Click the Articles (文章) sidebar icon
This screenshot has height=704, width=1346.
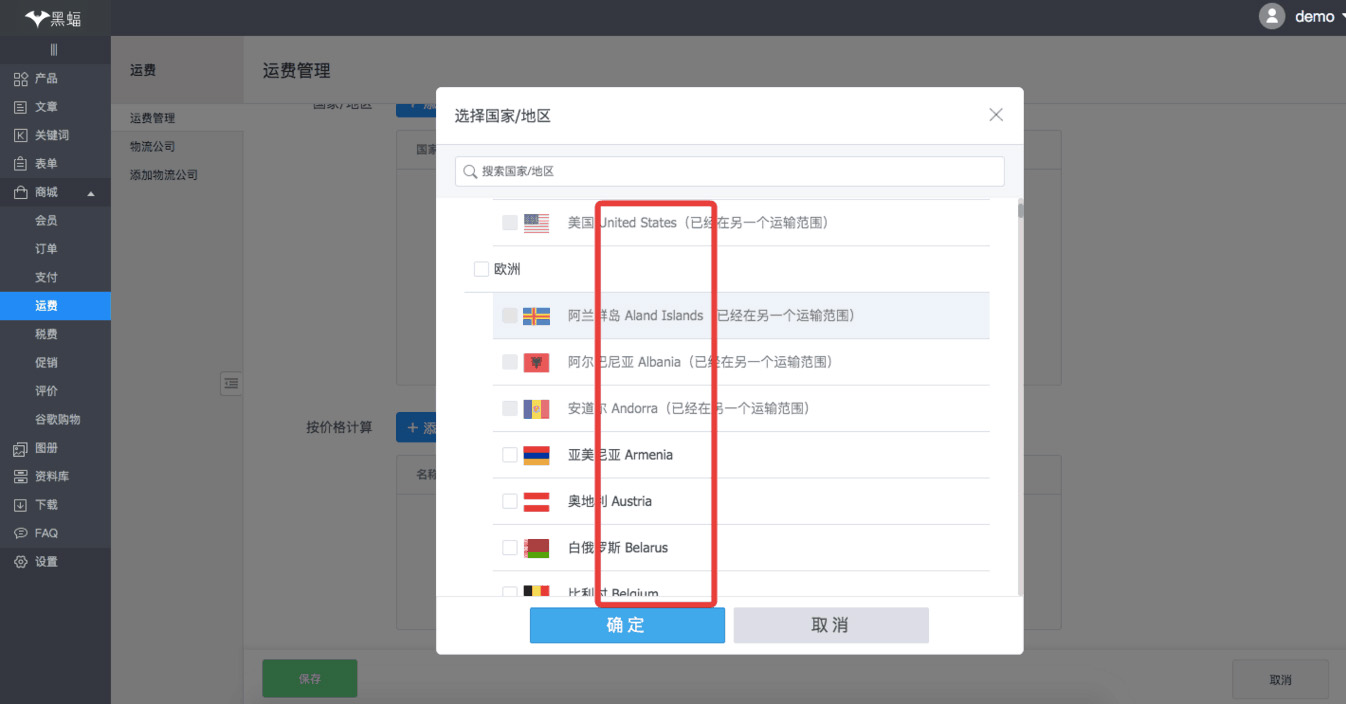click(x=20, y=107)
